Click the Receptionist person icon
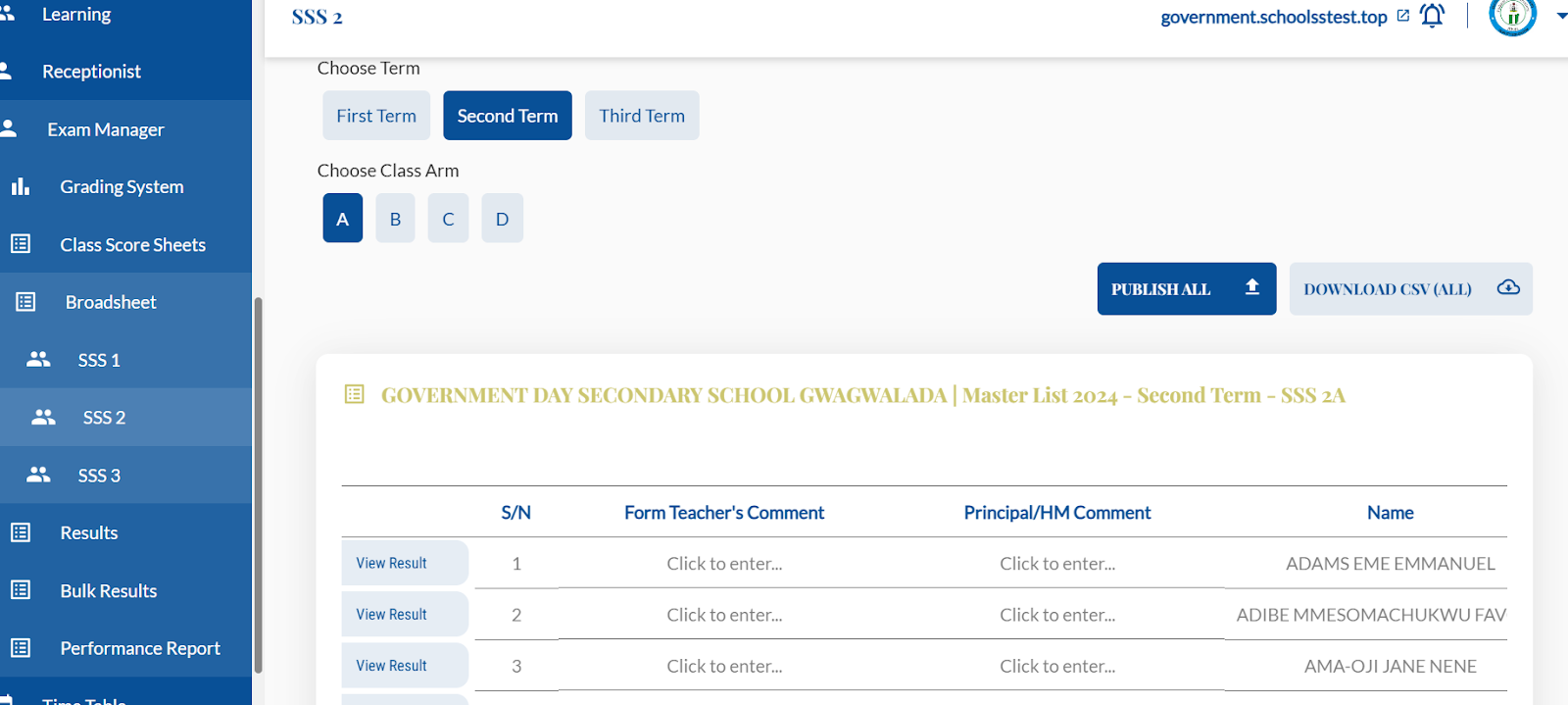The height and width of the screenshot is (705, 1568). click(x=6, y=71)
